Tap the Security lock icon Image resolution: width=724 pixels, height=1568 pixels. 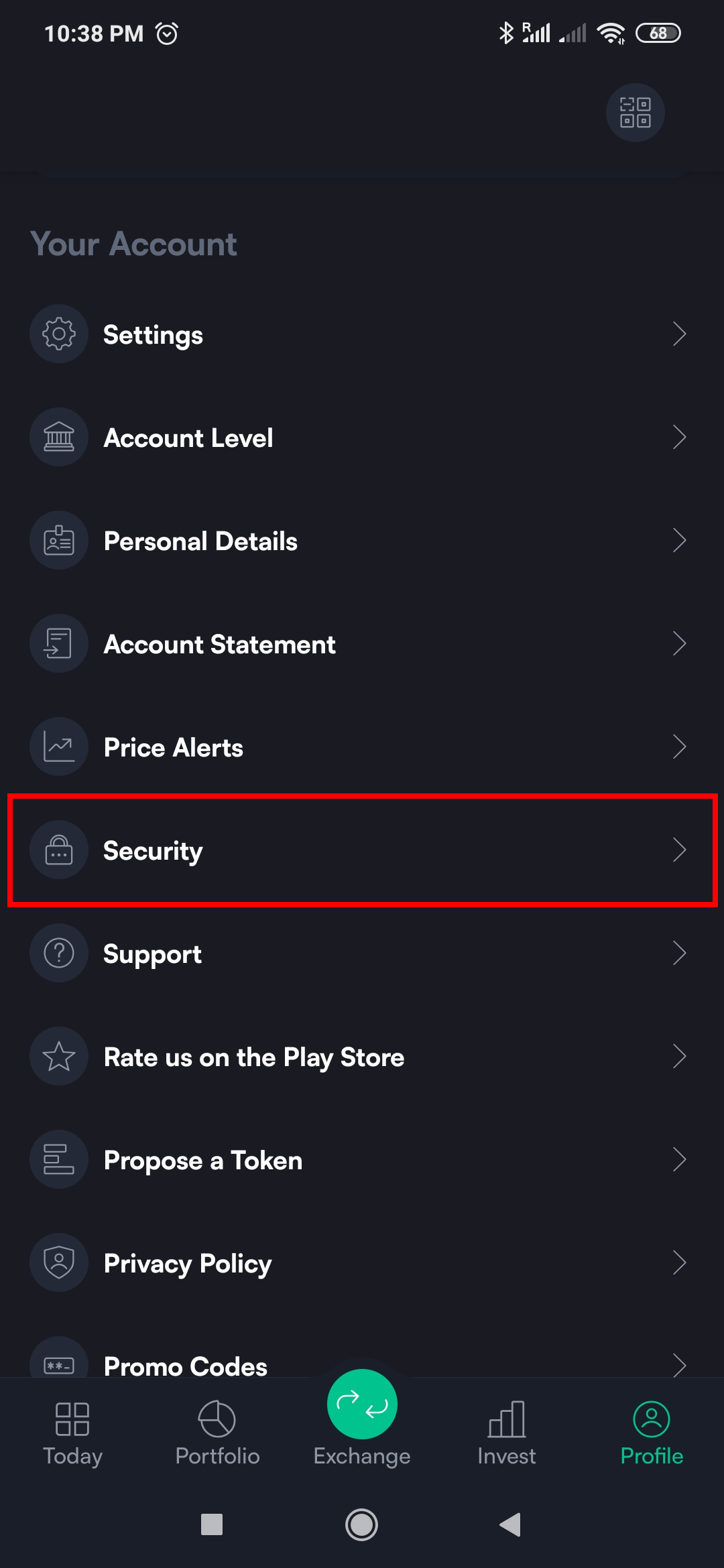point(59,850)
